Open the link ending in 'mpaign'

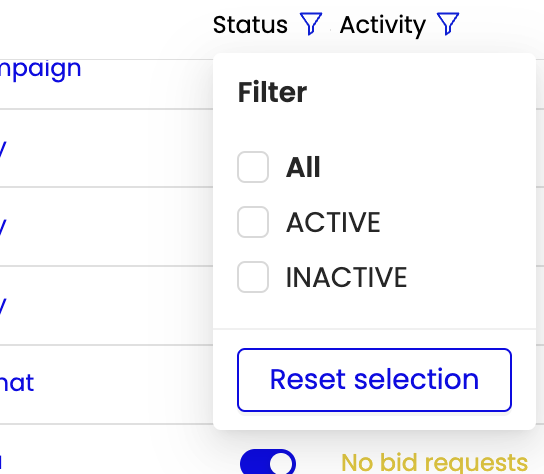(x=40, y=69)
